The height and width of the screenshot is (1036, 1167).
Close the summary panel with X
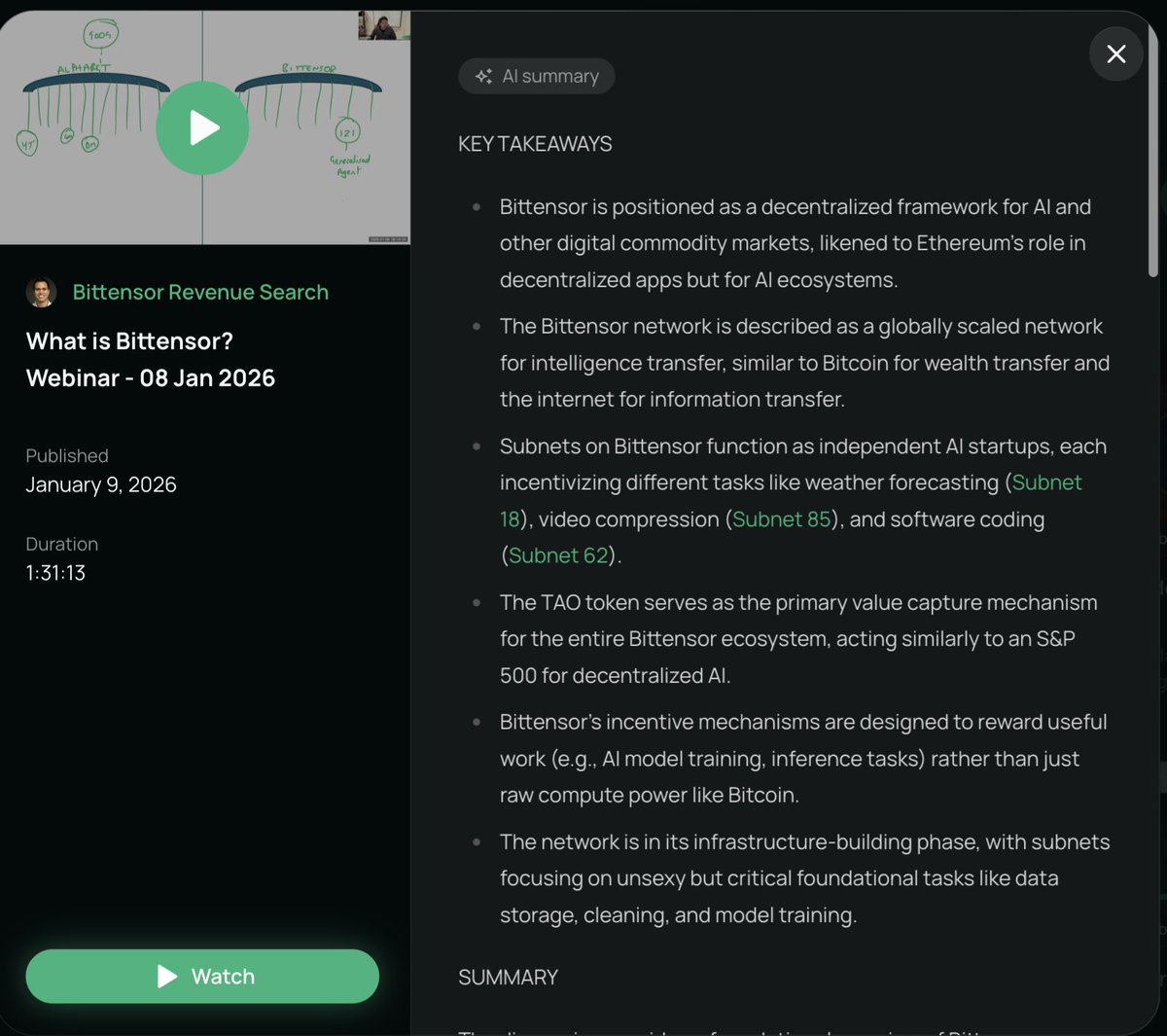click(1115, 54)
